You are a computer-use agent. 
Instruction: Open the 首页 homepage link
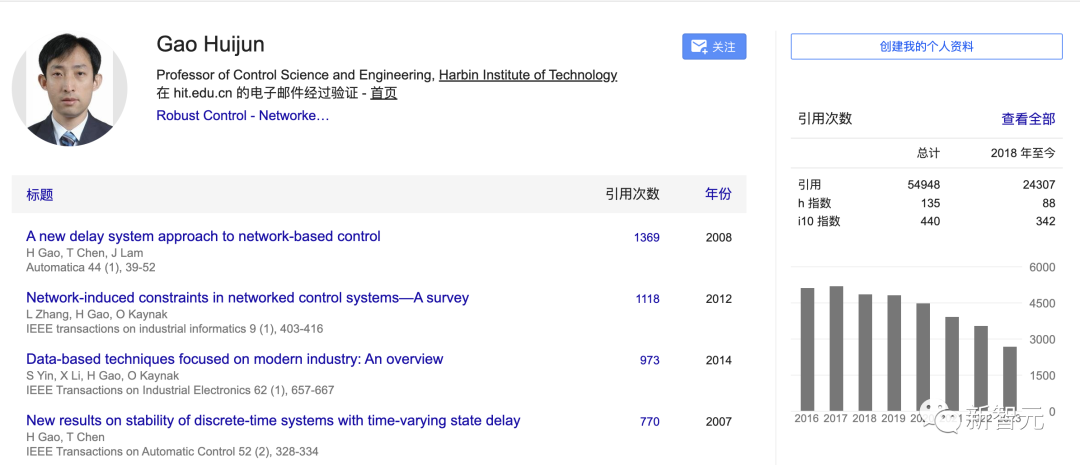pos(384,94)
